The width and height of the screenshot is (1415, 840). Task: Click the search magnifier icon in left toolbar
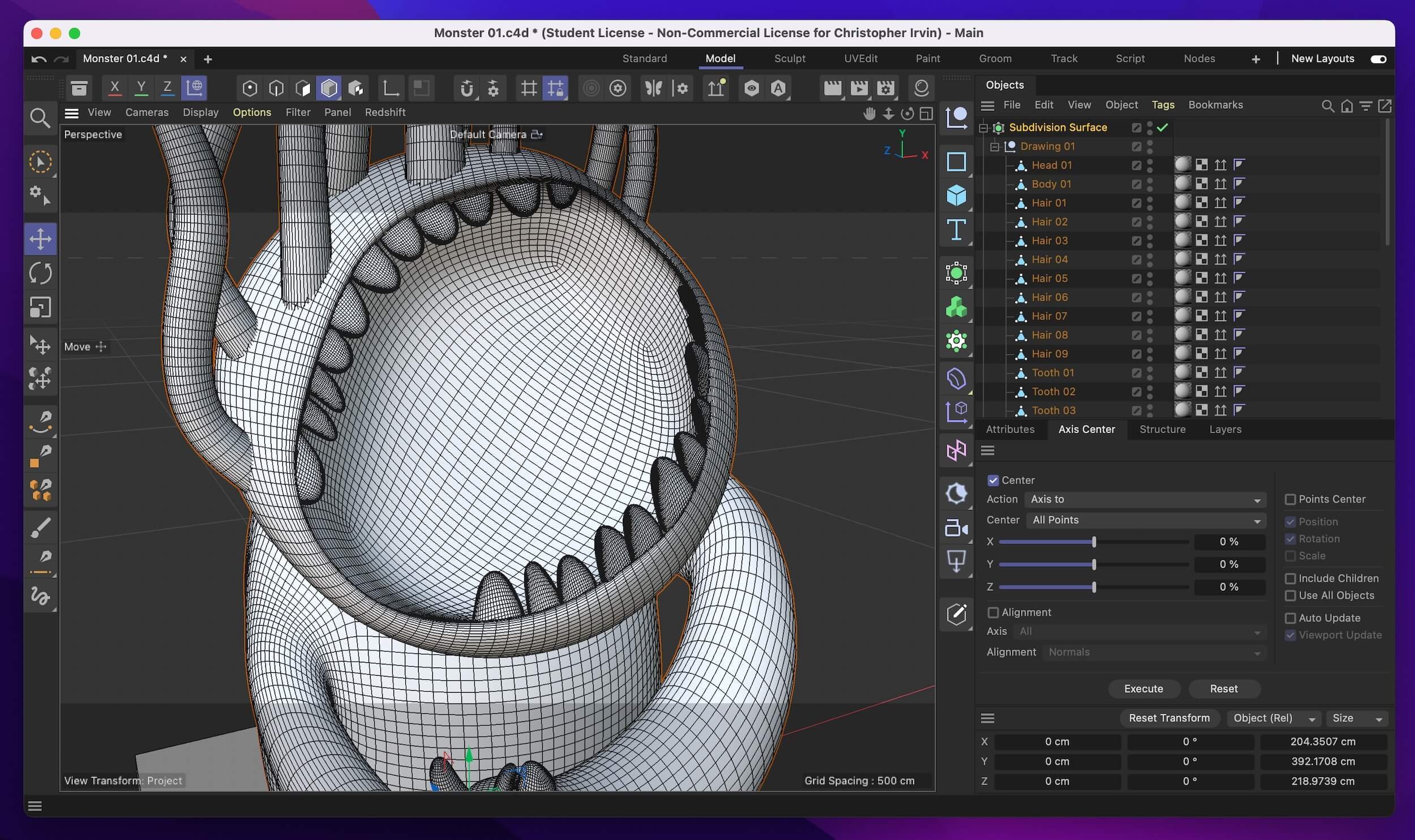(x=40, y=118)
